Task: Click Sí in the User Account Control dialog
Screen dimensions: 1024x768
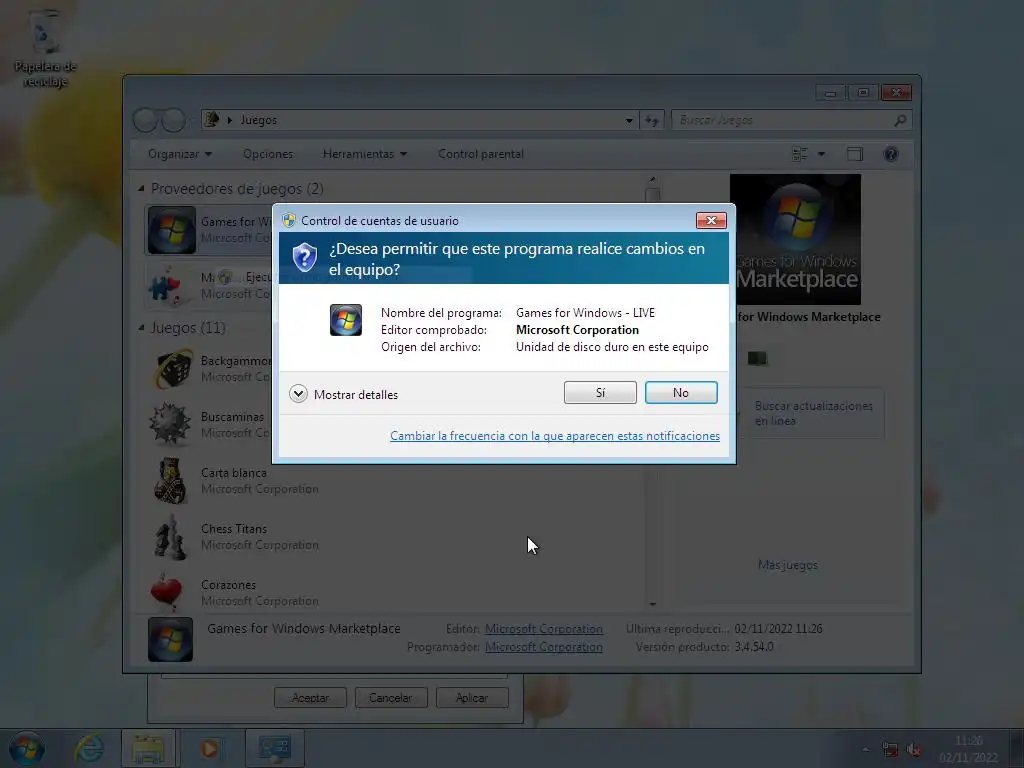Action: click(600, 392)
